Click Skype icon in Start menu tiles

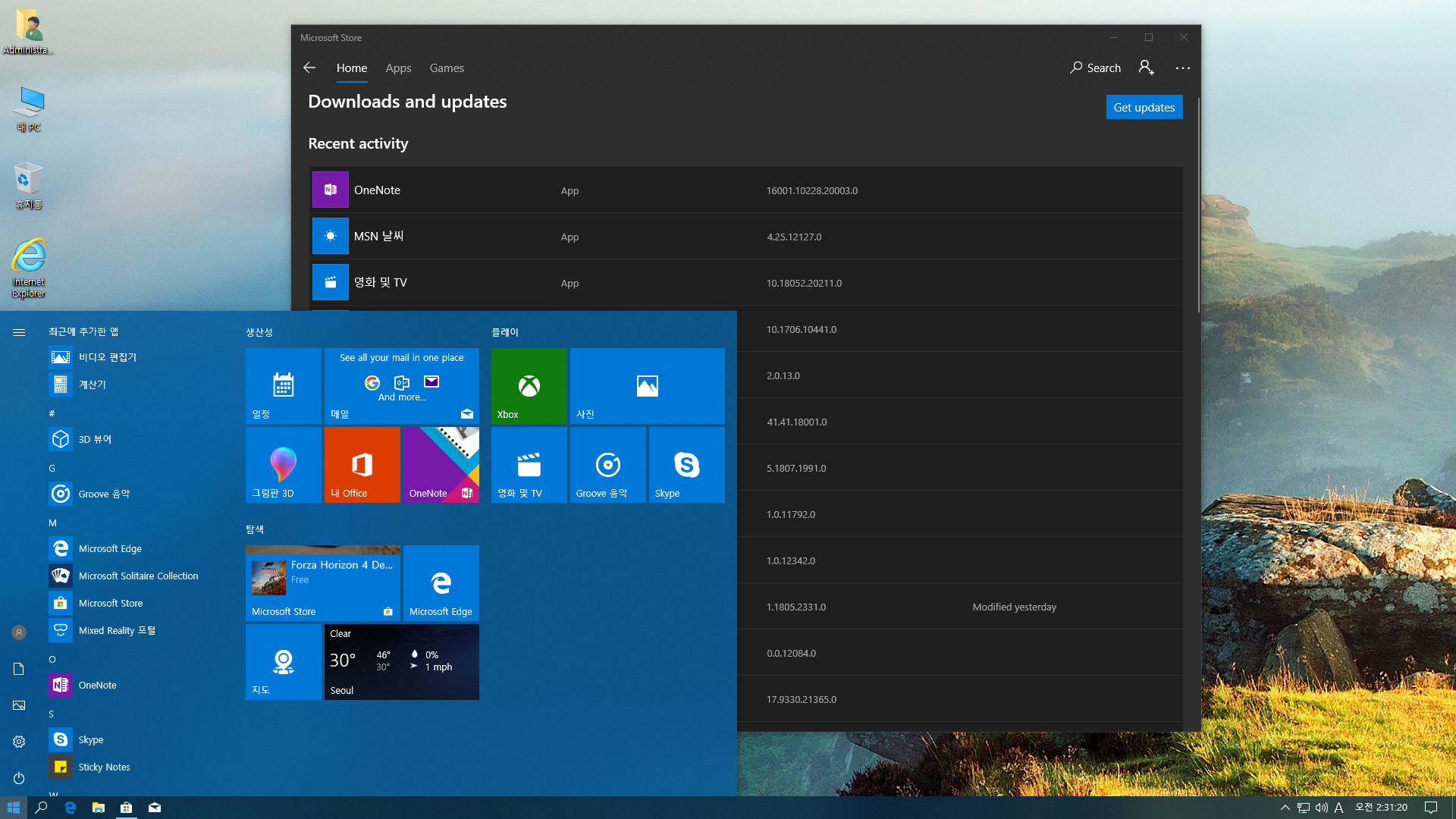[687, 465]
